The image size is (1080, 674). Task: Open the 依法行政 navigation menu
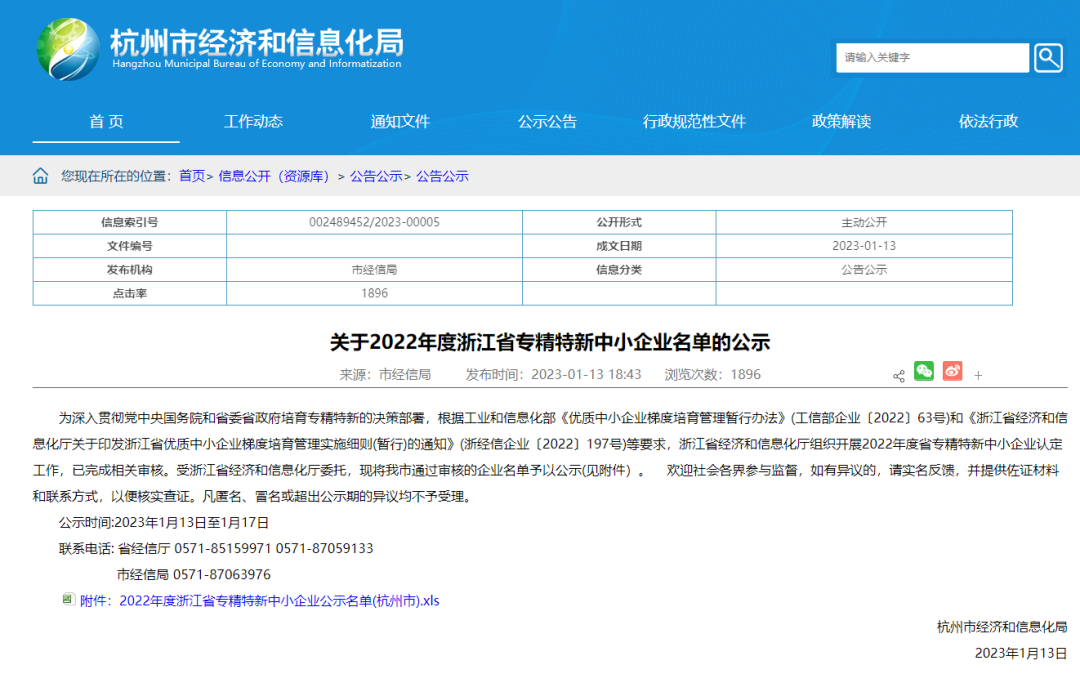[987, 121]
